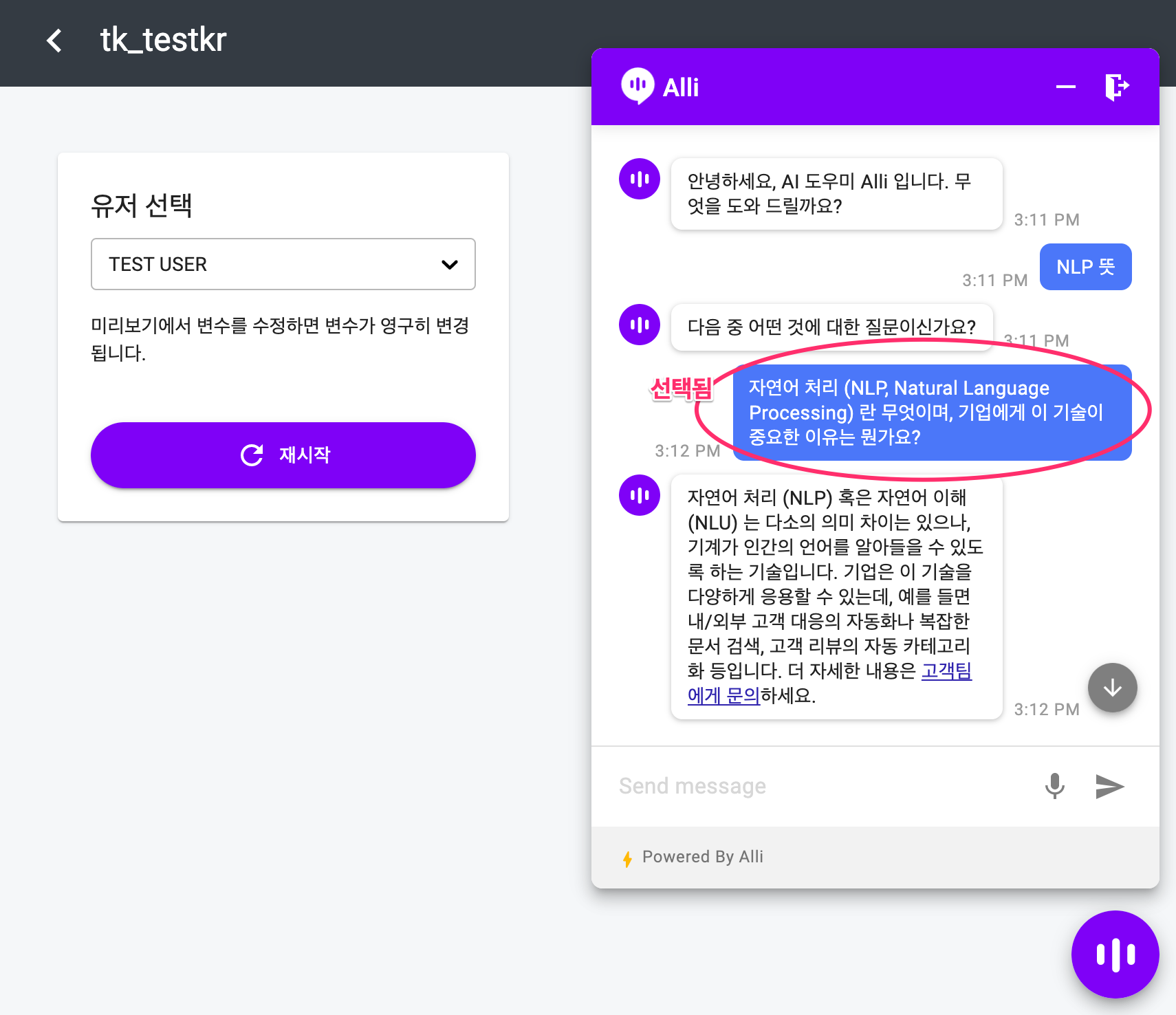The width and height of the screenshot is (1176, 1015).
Task: Click the '안녕하세요, AI 도우미 Alli' greeting bubble
Action: point(836,194)
